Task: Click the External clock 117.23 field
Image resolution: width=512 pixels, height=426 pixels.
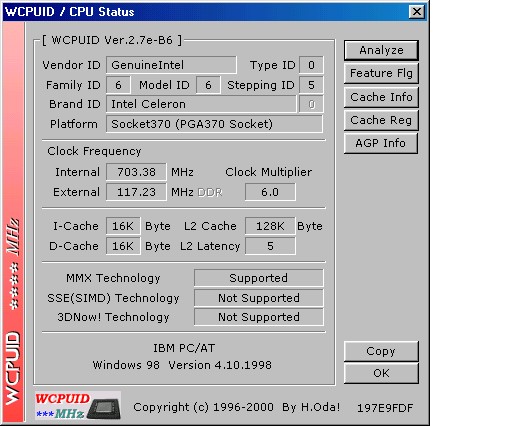Action: point(136,192)
